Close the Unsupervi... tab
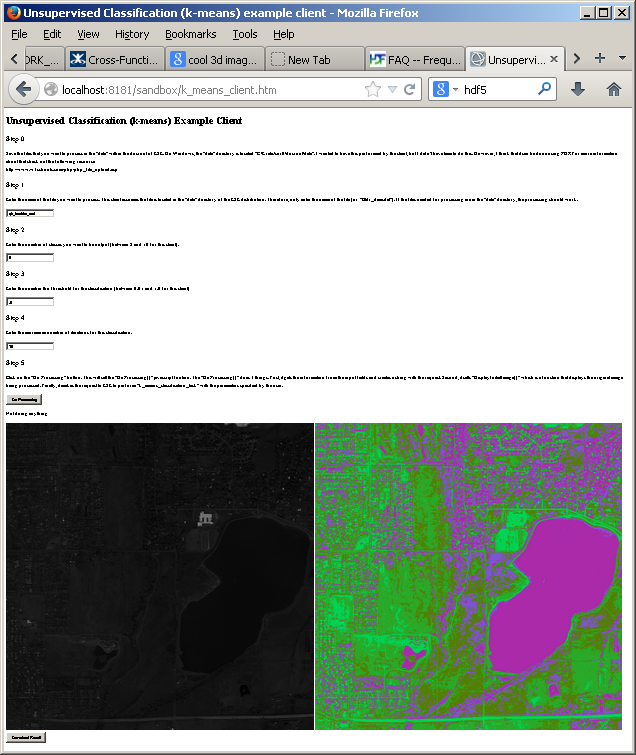The width and height of the screenshot is (636, 755). coord(554,59)
